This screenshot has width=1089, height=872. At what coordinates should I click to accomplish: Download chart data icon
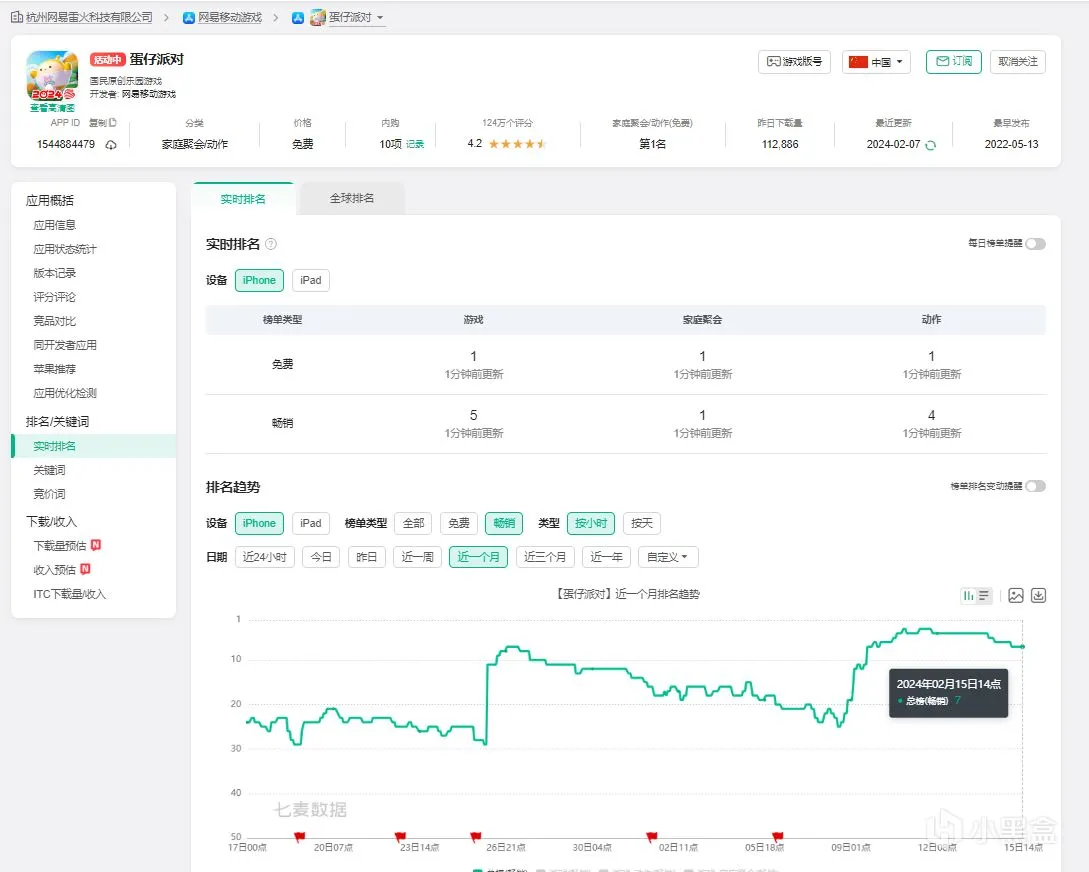coord(1038,596)
